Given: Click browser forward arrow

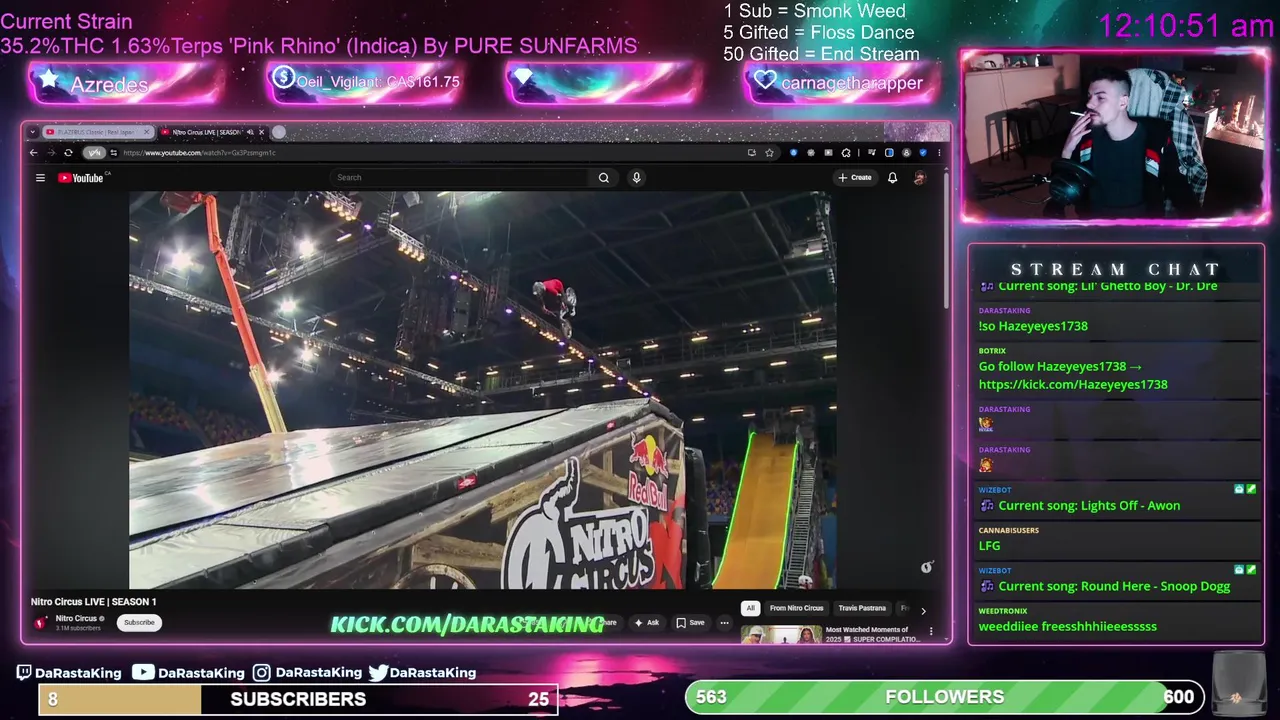Looking at the screenshot, I should click(x=50, y=153).
